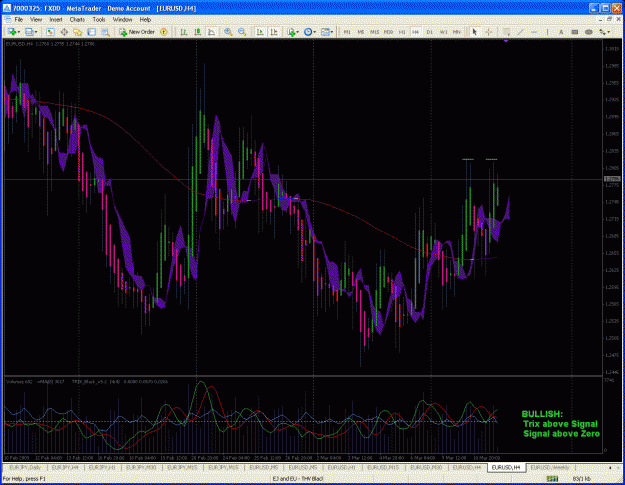The height and width of the screenshot is (485, 625).
Task: Switch timeframe to W1
Action: (x=443, y=32)
